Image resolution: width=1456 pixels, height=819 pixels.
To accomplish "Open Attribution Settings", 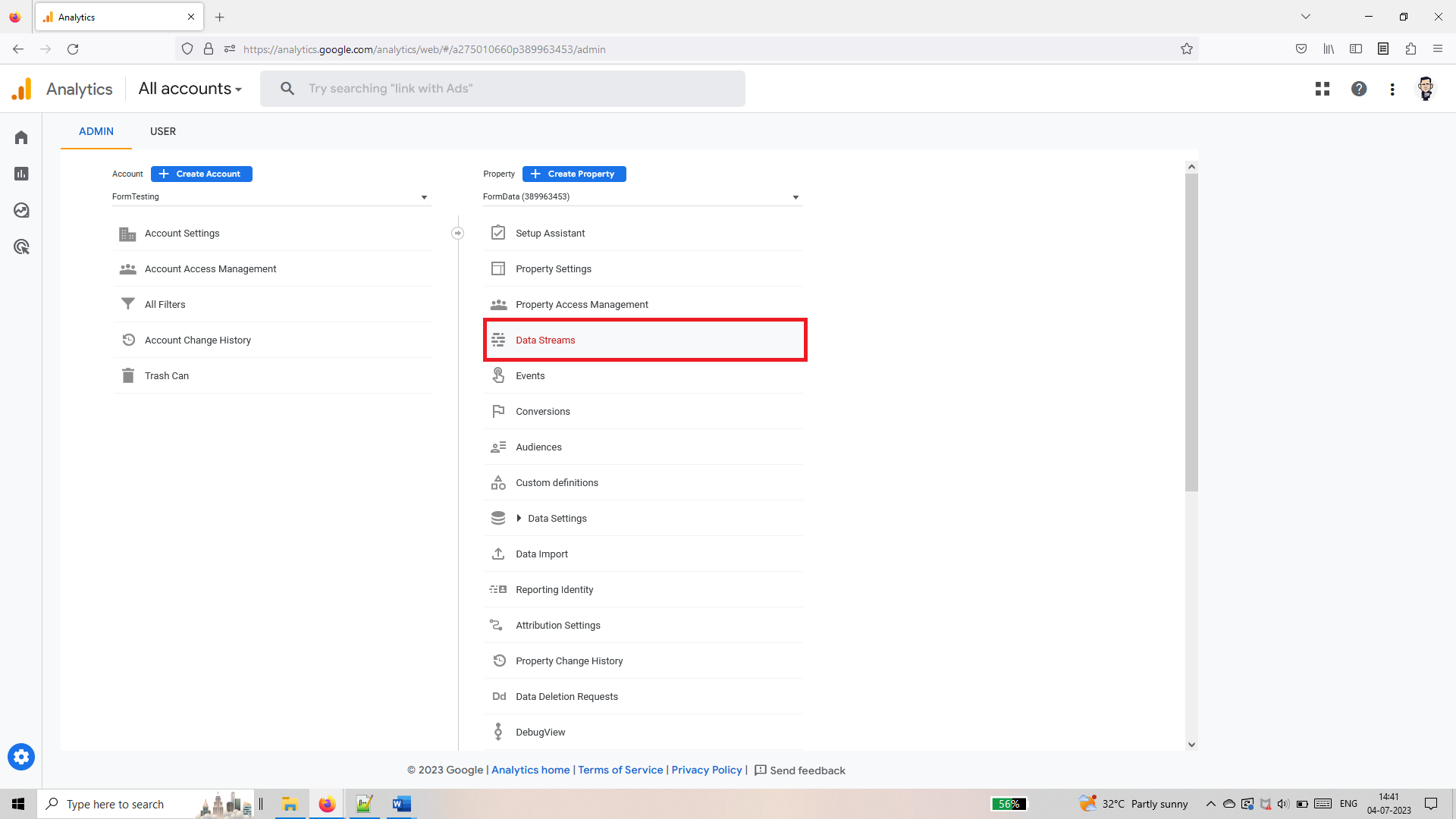I will [x=645, y=625].
